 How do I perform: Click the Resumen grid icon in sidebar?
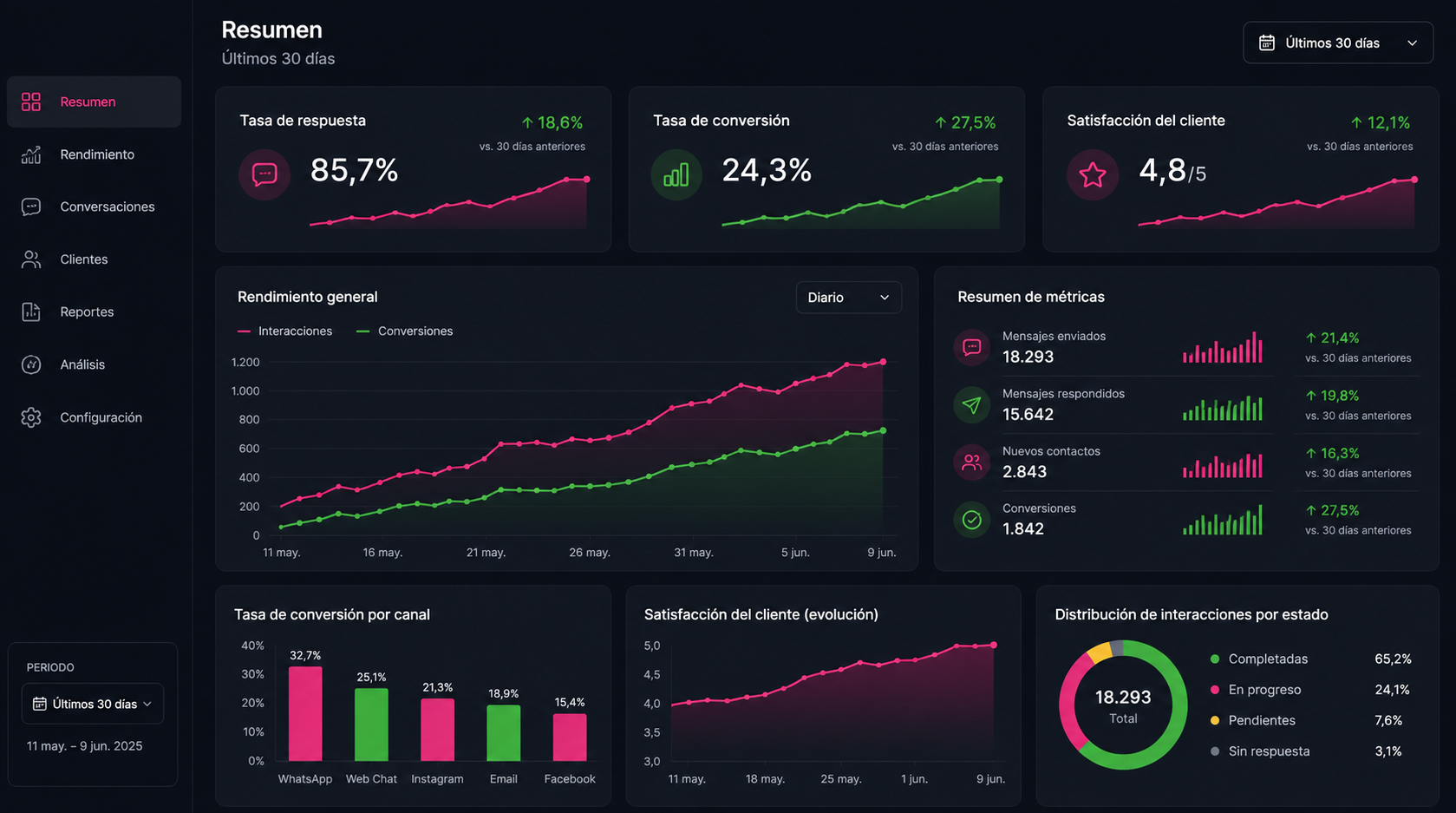coord(31,102)
